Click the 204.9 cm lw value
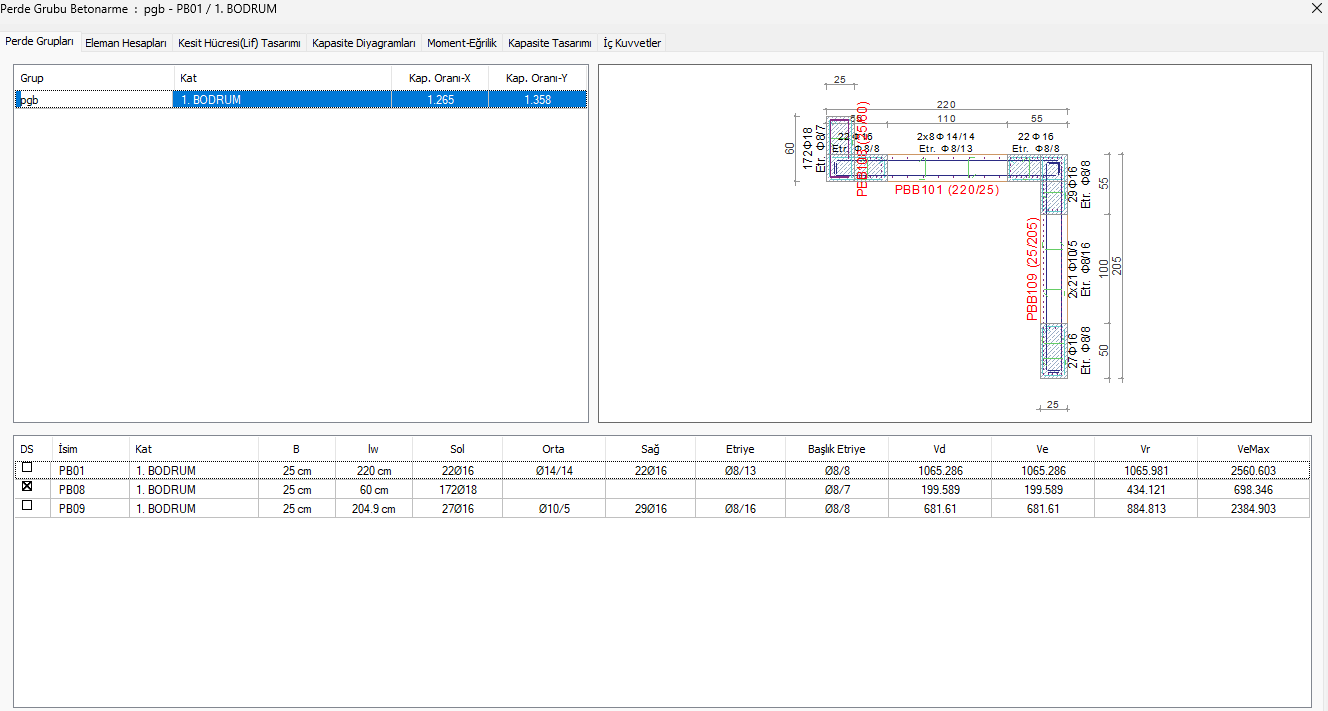The width and height of the screenshot is (1328, 711). (373, 509)
